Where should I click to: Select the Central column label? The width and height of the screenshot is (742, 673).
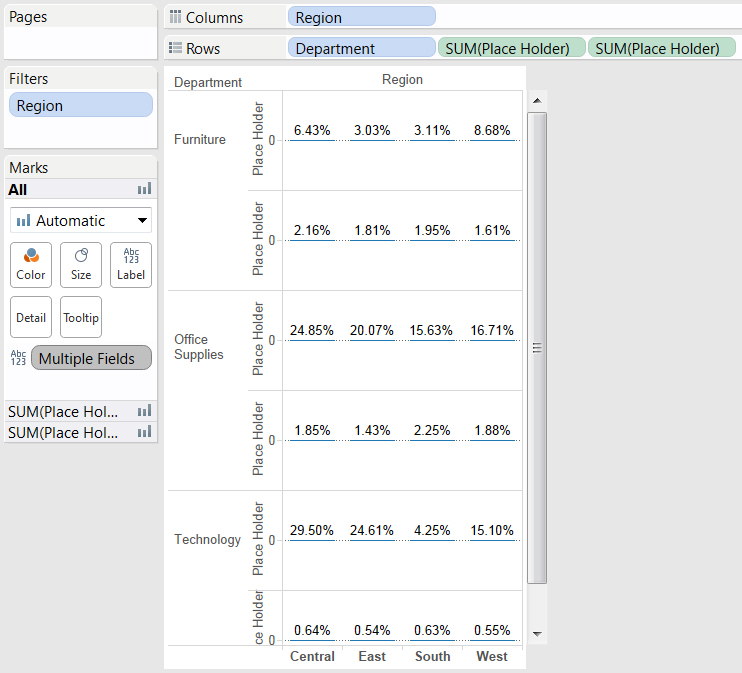point(312,656)
